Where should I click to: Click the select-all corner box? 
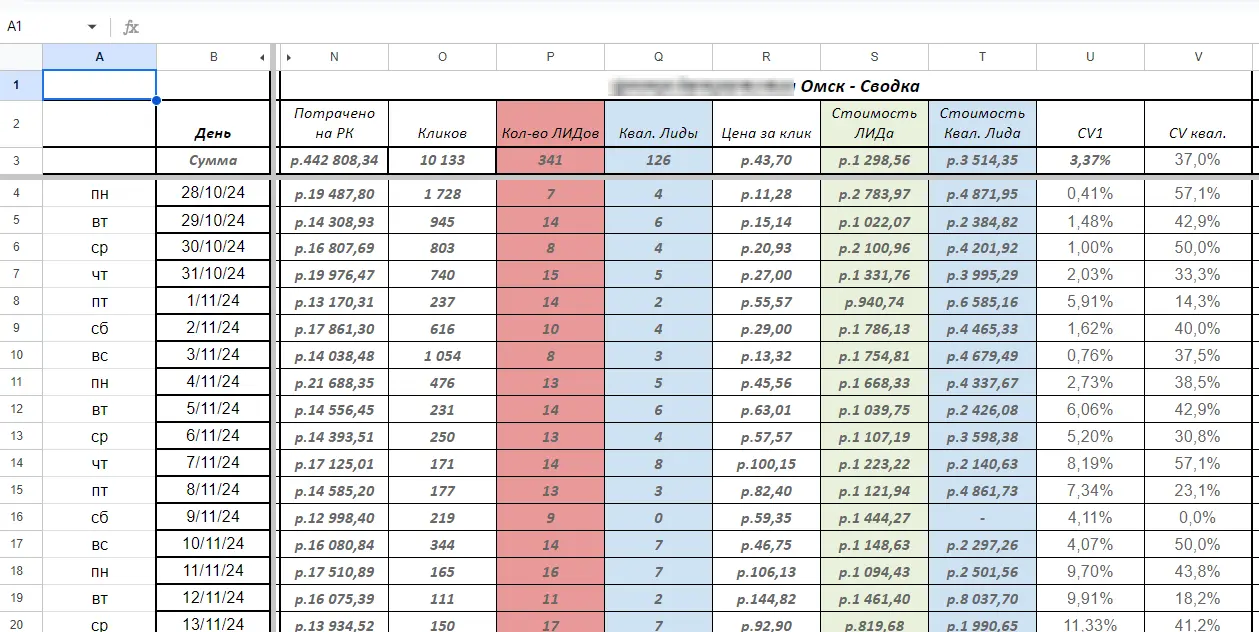click(x=21, y=57)
